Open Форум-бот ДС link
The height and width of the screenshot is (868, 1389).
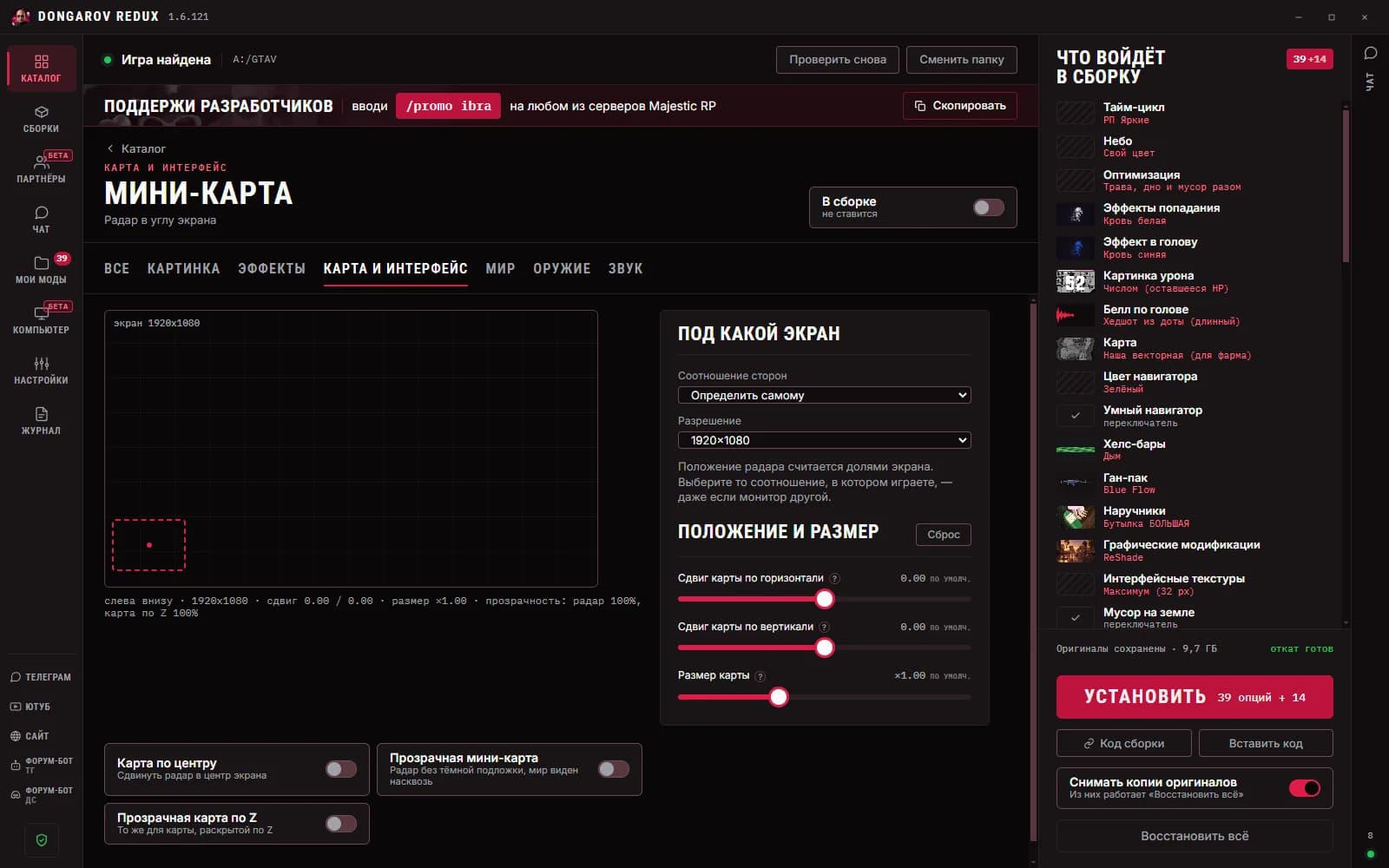point(41,795)
